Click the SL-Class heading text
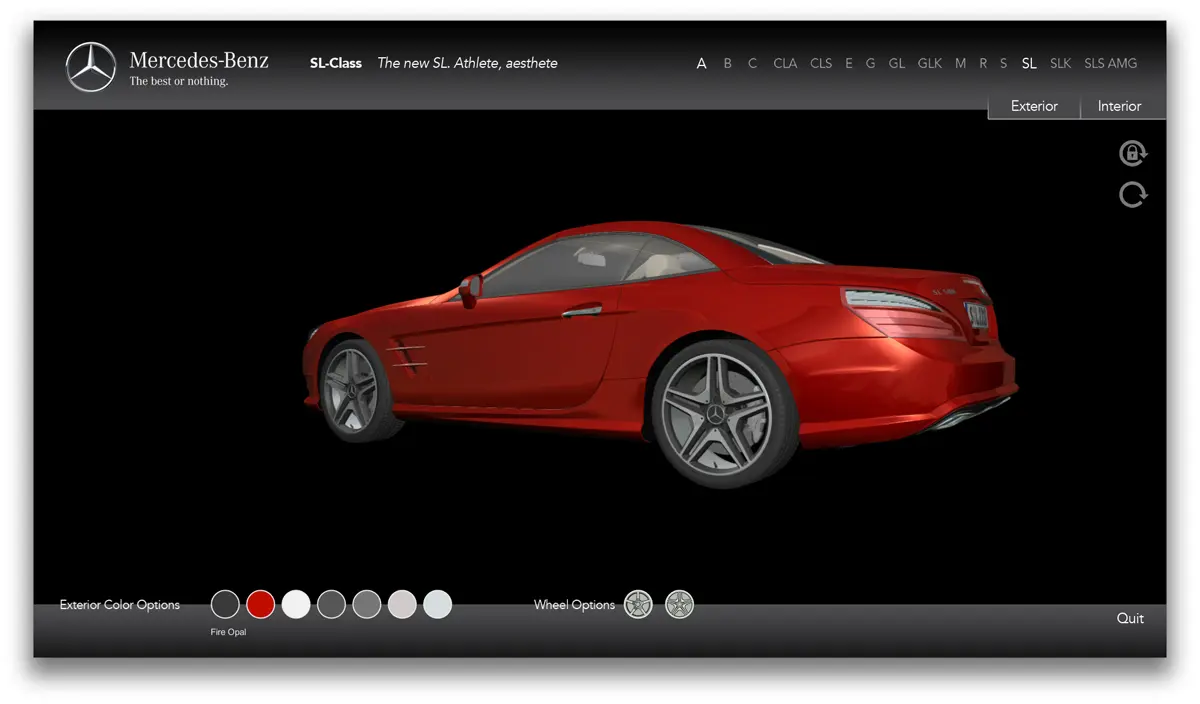Screen dimensions: 1200x704 (x=336, y=63)
